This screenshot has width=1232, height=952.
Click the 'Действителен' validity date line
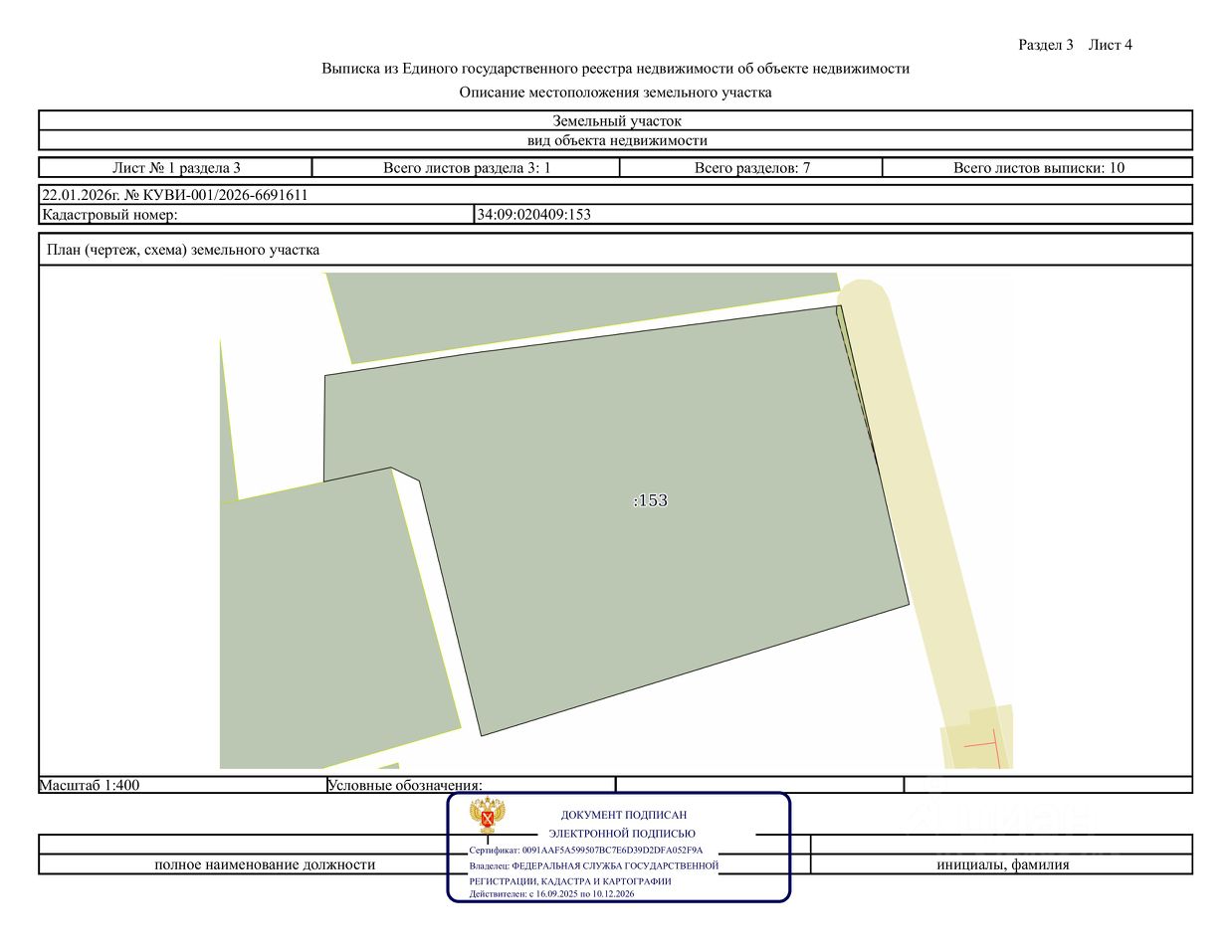click(x=551, y=893)
